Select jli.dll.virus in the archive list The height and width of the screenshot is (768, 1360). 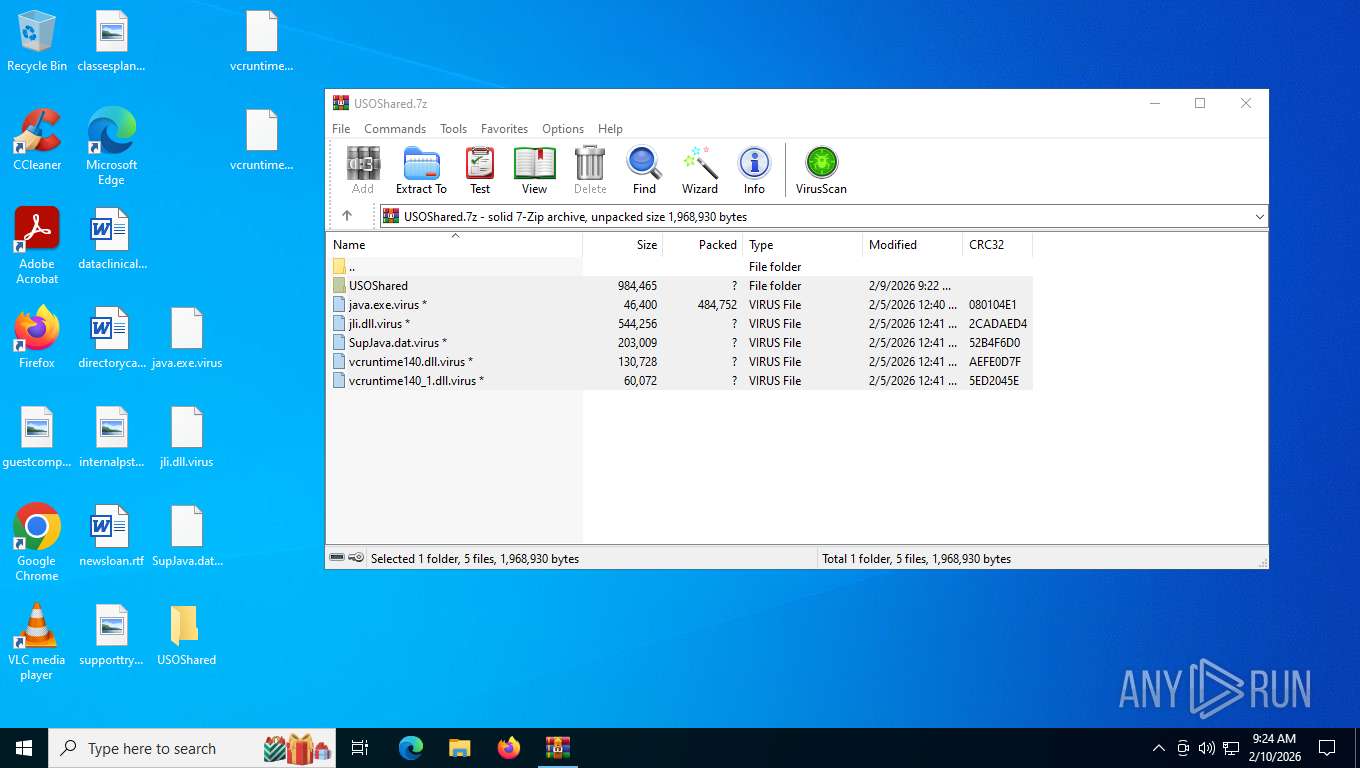coord(680,324)
